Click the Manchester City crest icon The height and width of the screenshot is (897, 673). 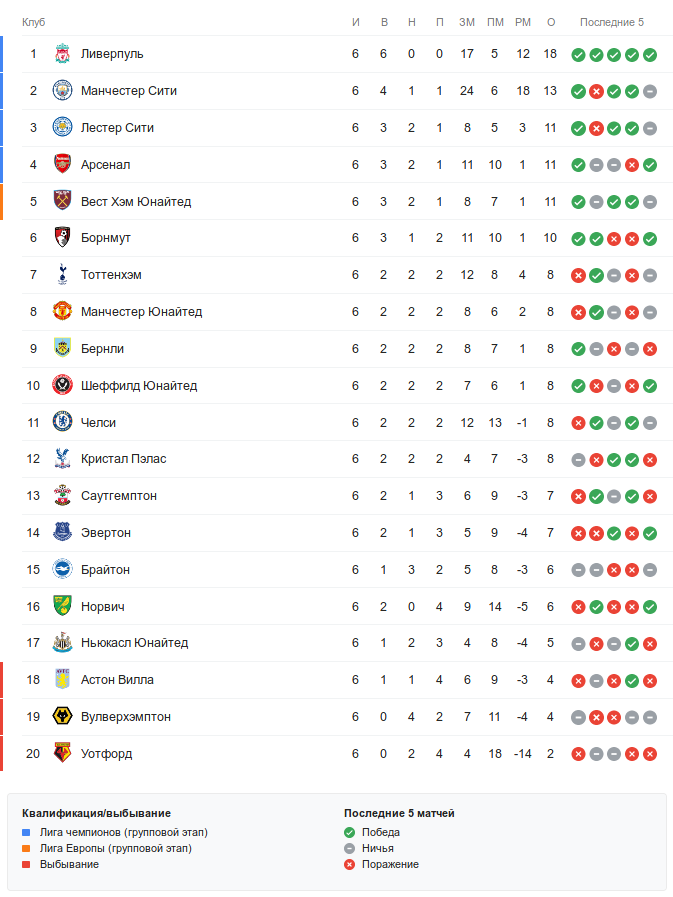tap(62, 91)
